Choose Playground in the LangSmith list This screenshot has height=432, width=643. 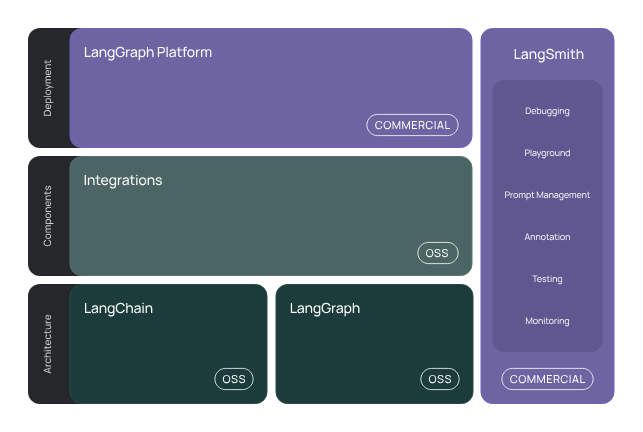[547, 153]
